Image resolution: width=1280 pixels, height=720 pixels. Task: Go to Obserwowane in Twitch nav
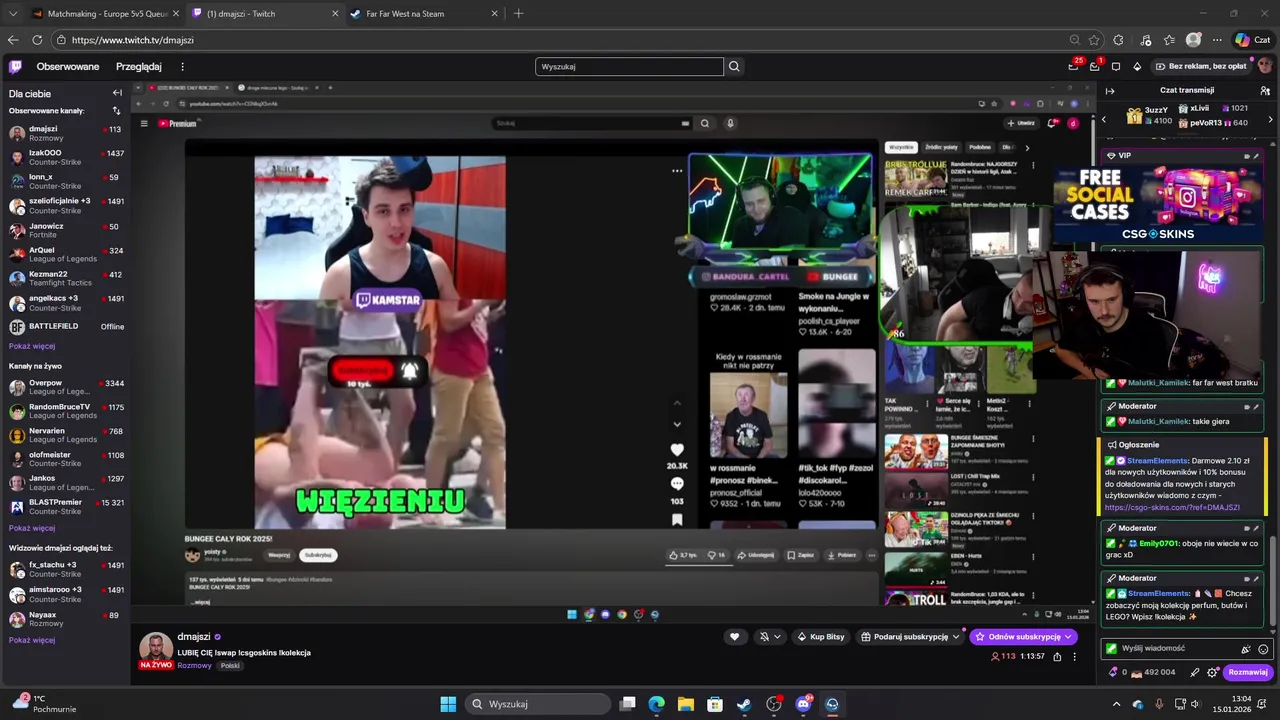click(x=68, y=67)
